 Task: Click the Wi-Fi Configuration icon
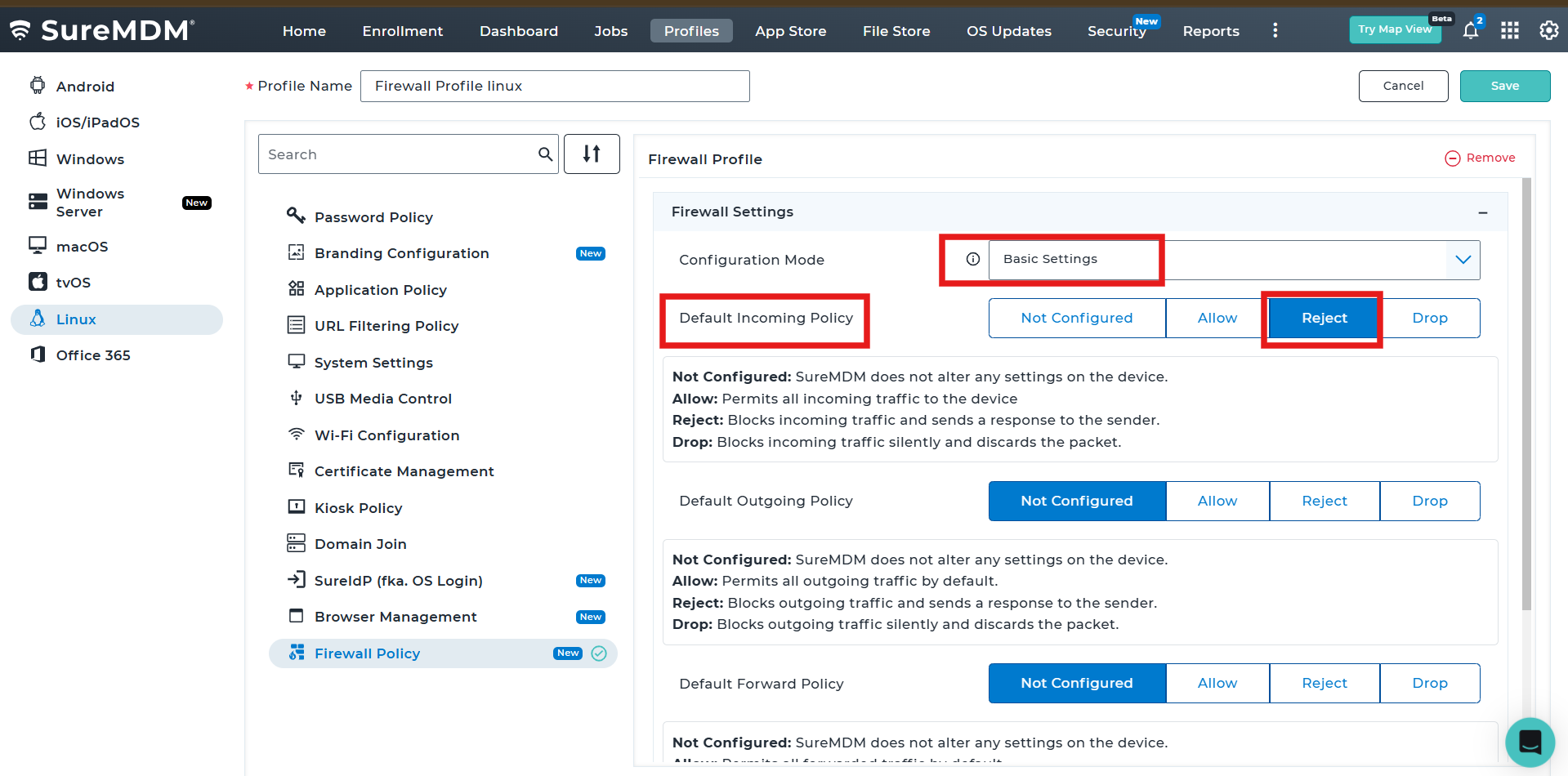296,434
